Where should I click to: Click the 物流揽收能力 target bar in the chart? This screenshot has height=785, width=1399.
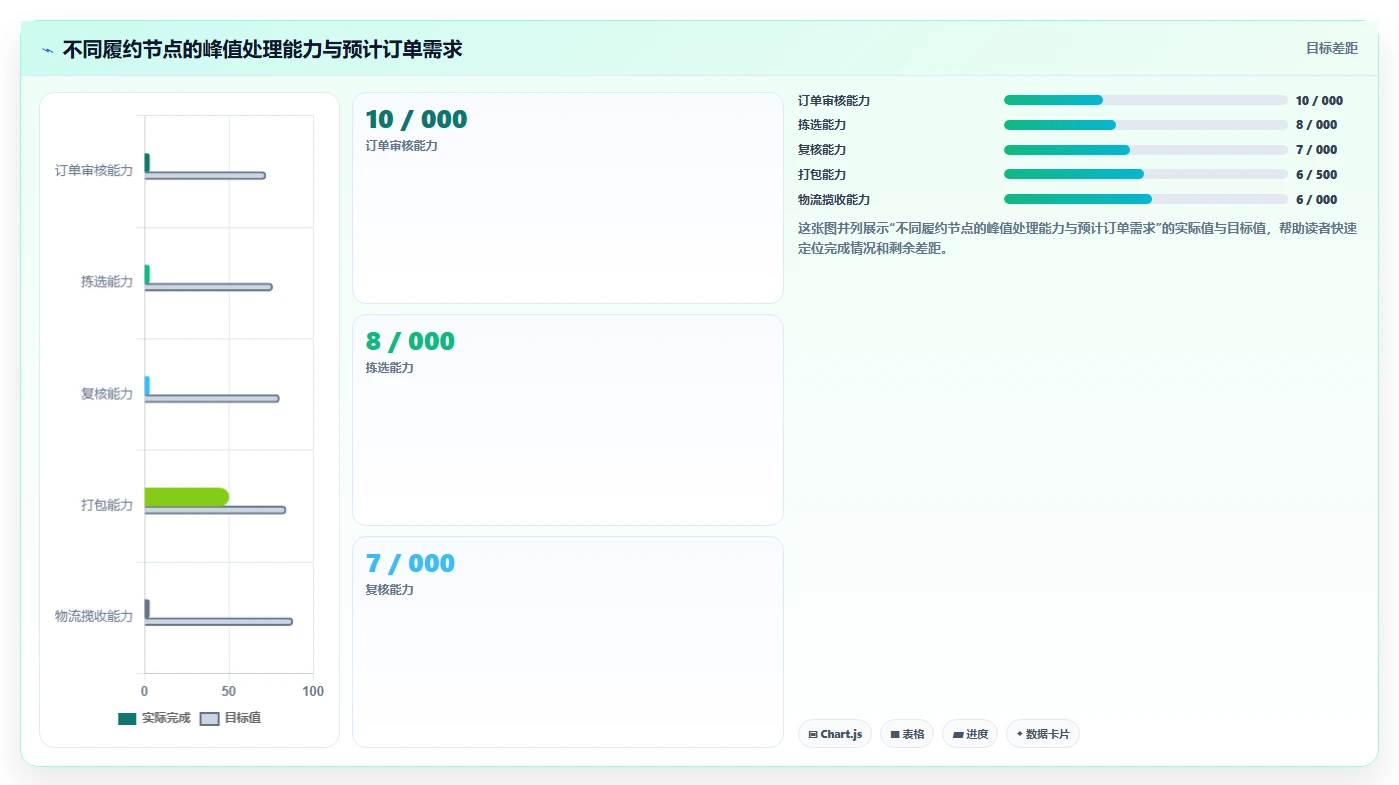point(219,622)
